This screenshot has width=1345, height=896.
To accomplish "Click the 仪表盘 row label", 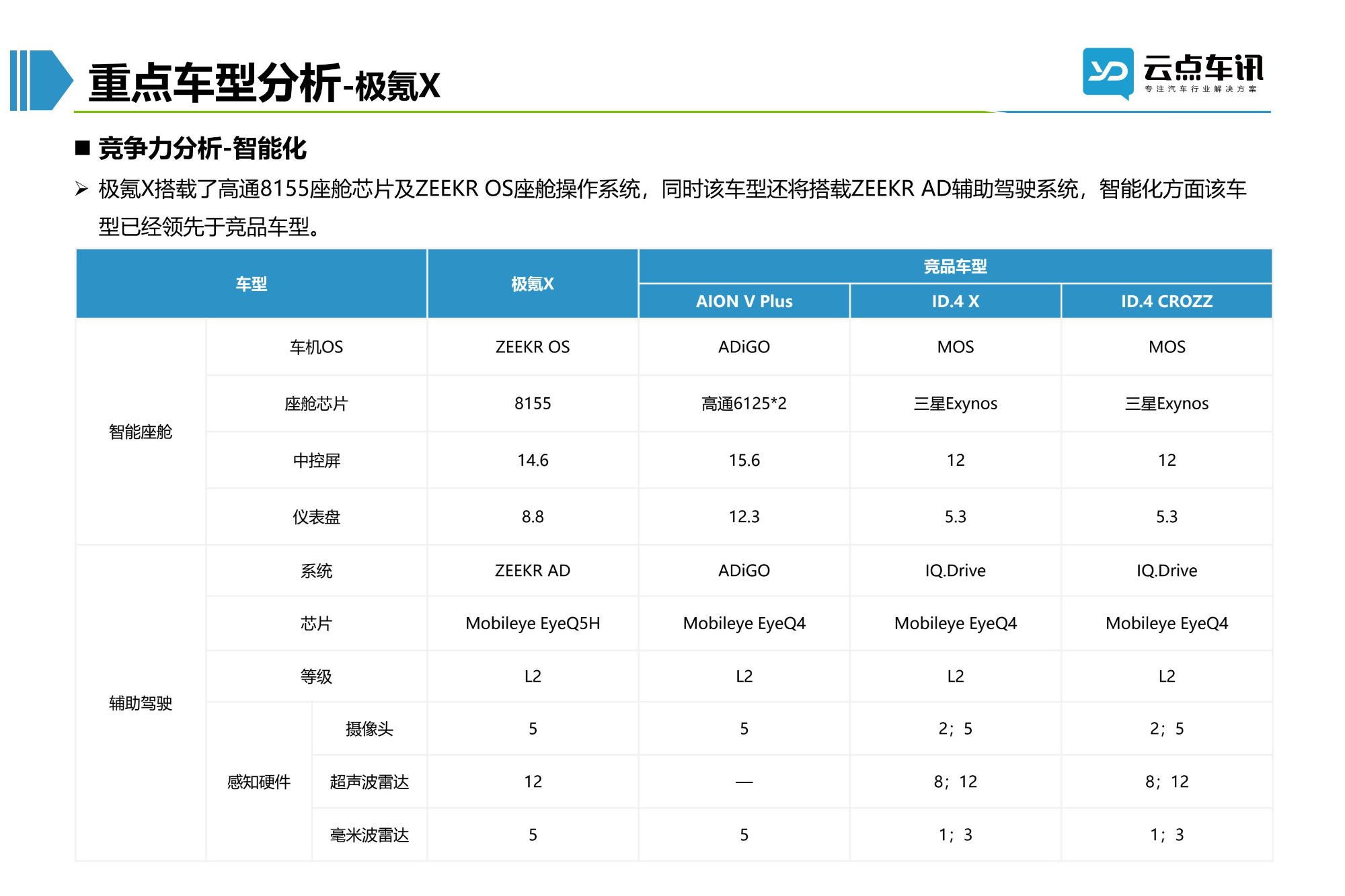I will pyautogui.click(x=316, y=517).
